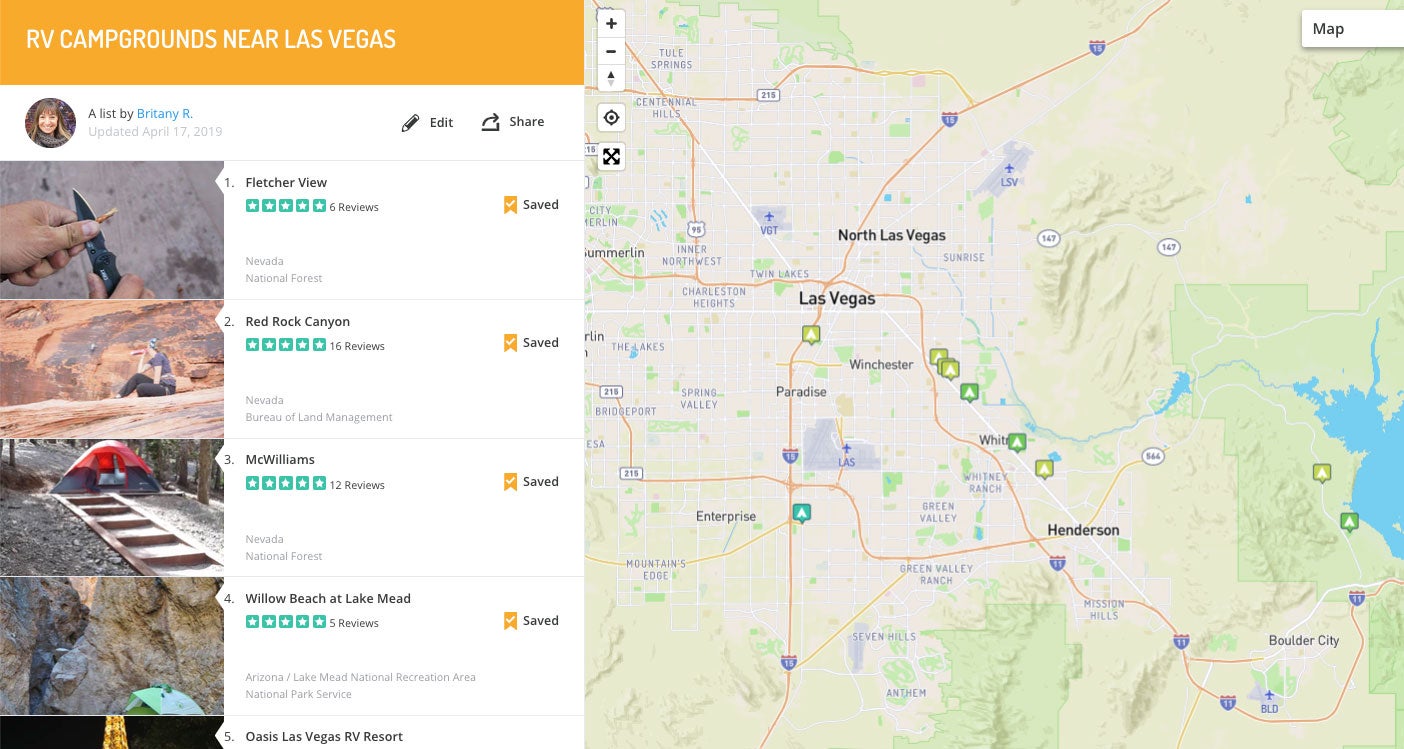Screen dimensions: 1404x749
Task: Click the 6 Reviews text
Action: coord(354,208)
